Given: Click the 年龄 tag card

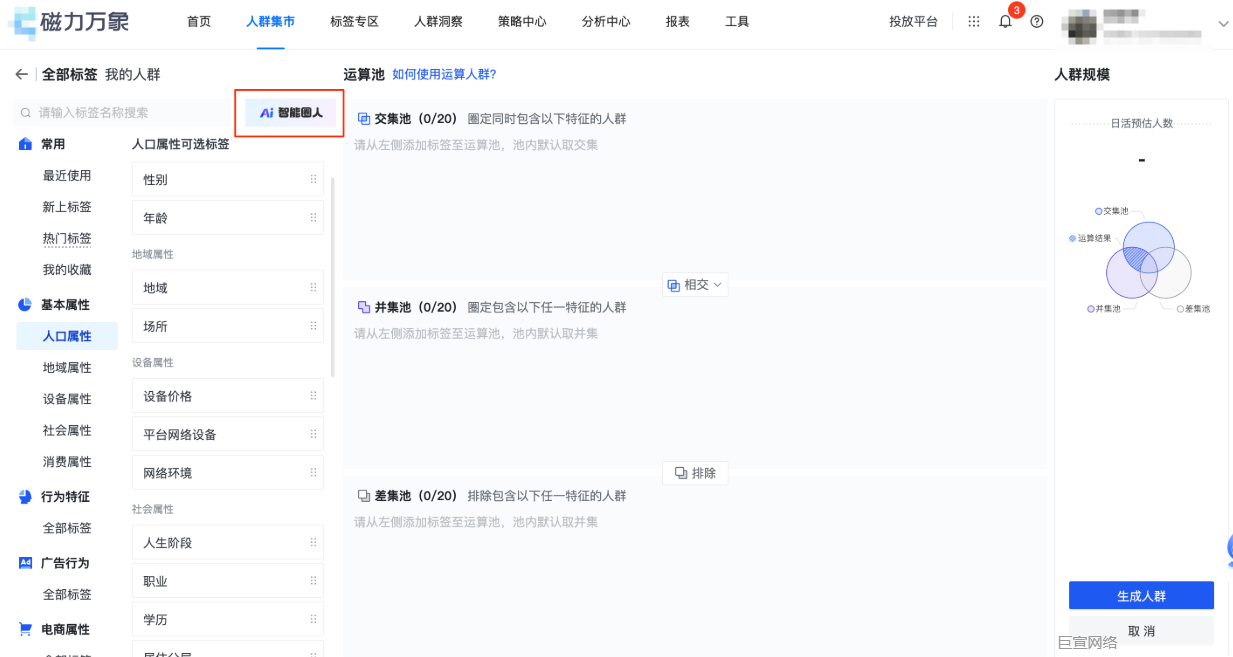Looking at the screenshot, I should (228, 218).
